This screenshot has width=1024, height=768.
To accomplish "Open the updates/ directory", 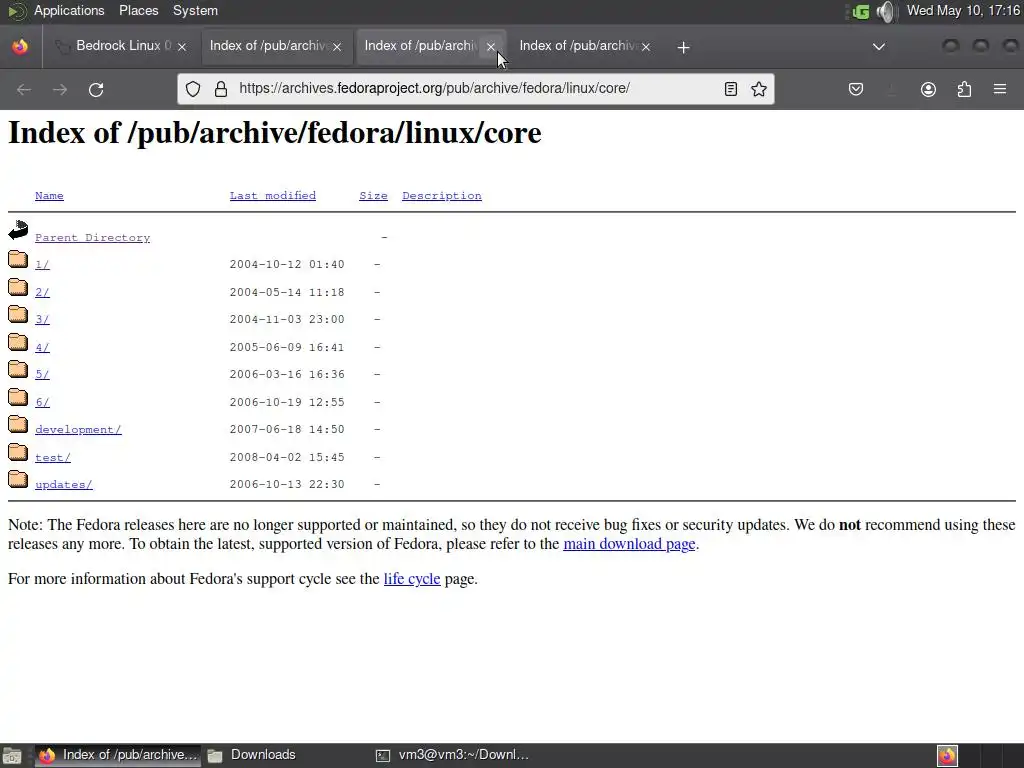I will [63, 485].
